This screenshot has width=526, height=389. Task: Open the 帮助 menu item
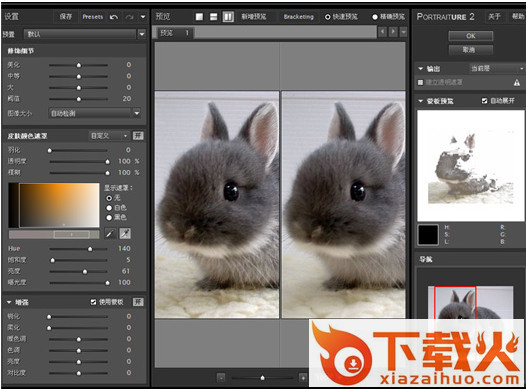pos(518,17)
